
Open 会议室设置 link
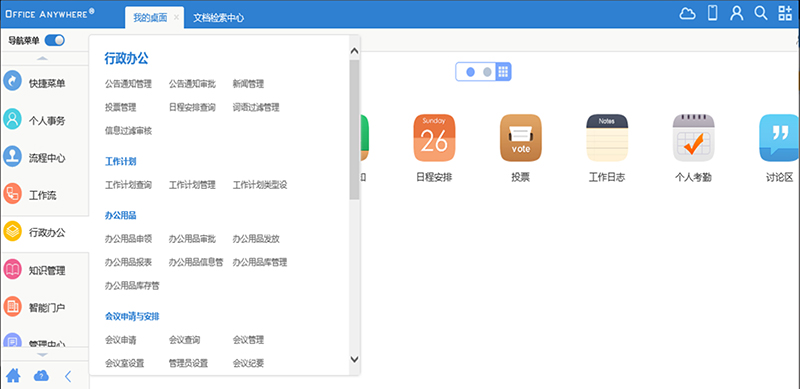[124, 363]
